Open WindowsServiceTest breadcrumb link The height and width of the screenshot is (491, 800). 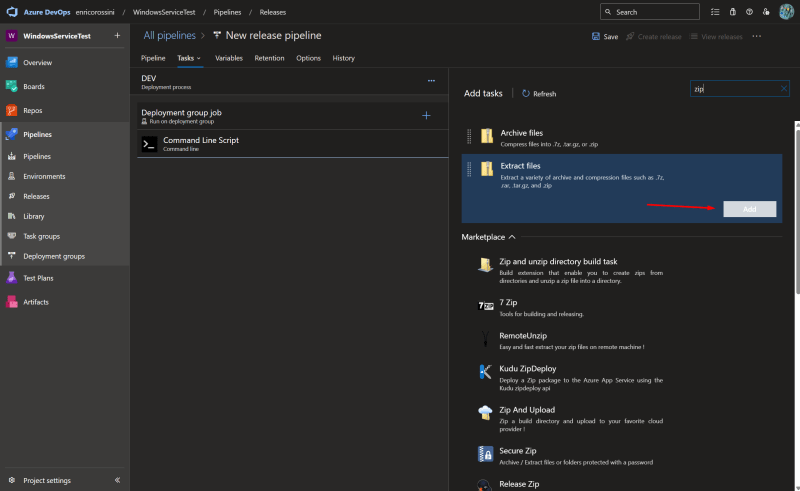pyautogui.click(x=164, y=12)
